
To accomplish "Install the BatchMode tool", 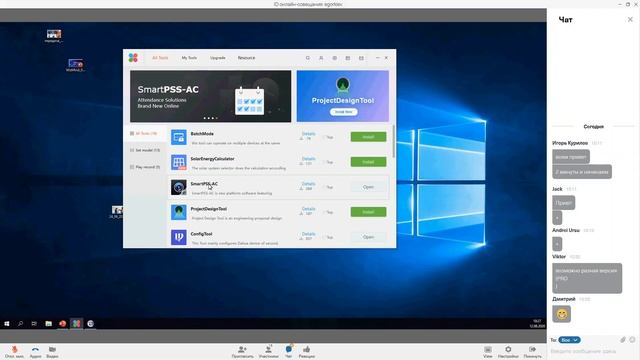I will pyautogui.click(x=368, y=137).
